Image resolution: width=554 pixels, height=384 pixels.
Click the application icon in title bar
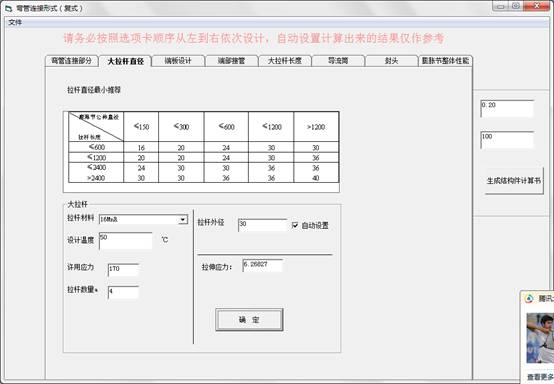click(8, 8)
